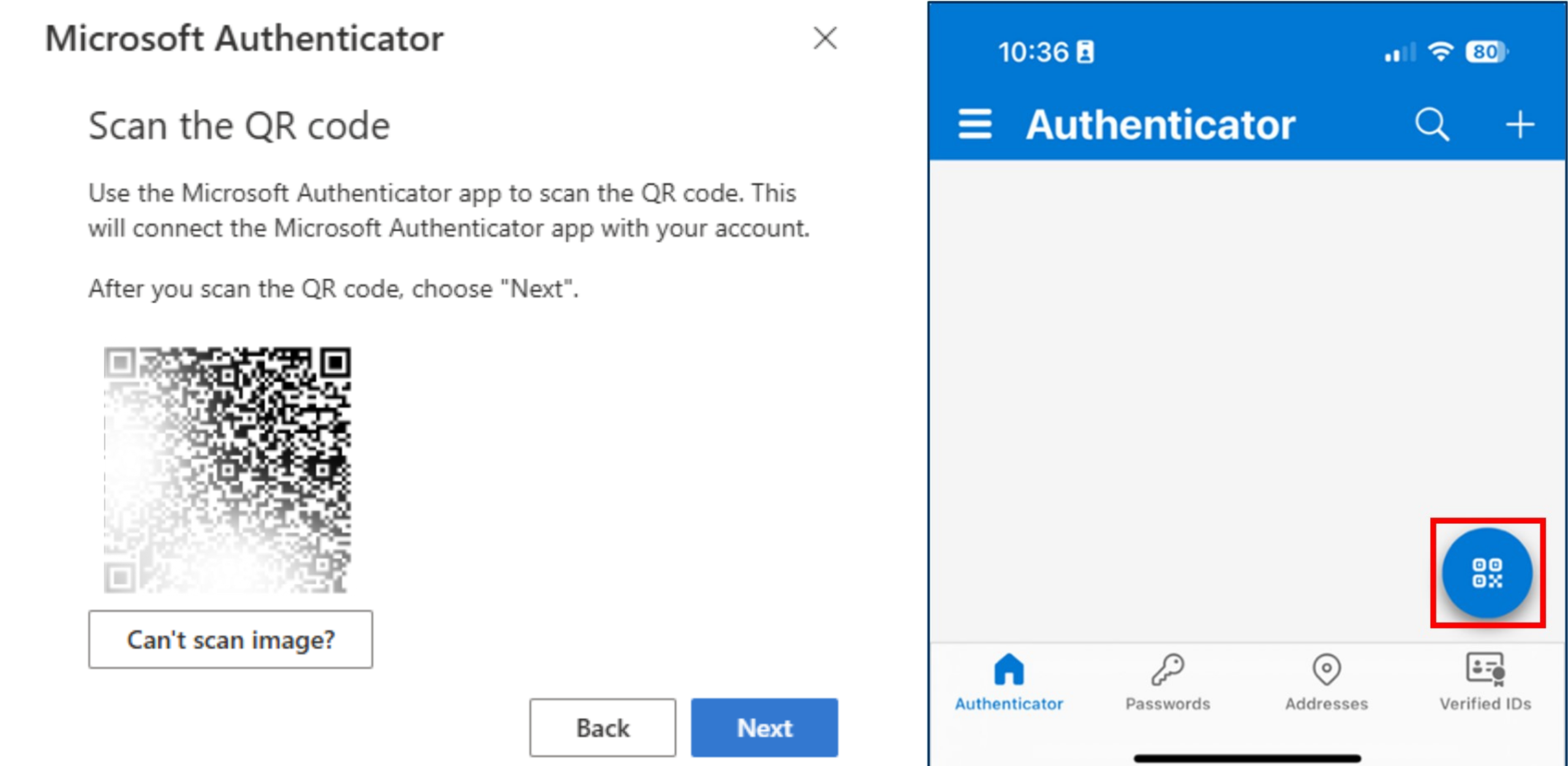
Task: Switch to the Verified IDs tab label
Action: point(1485,703)
